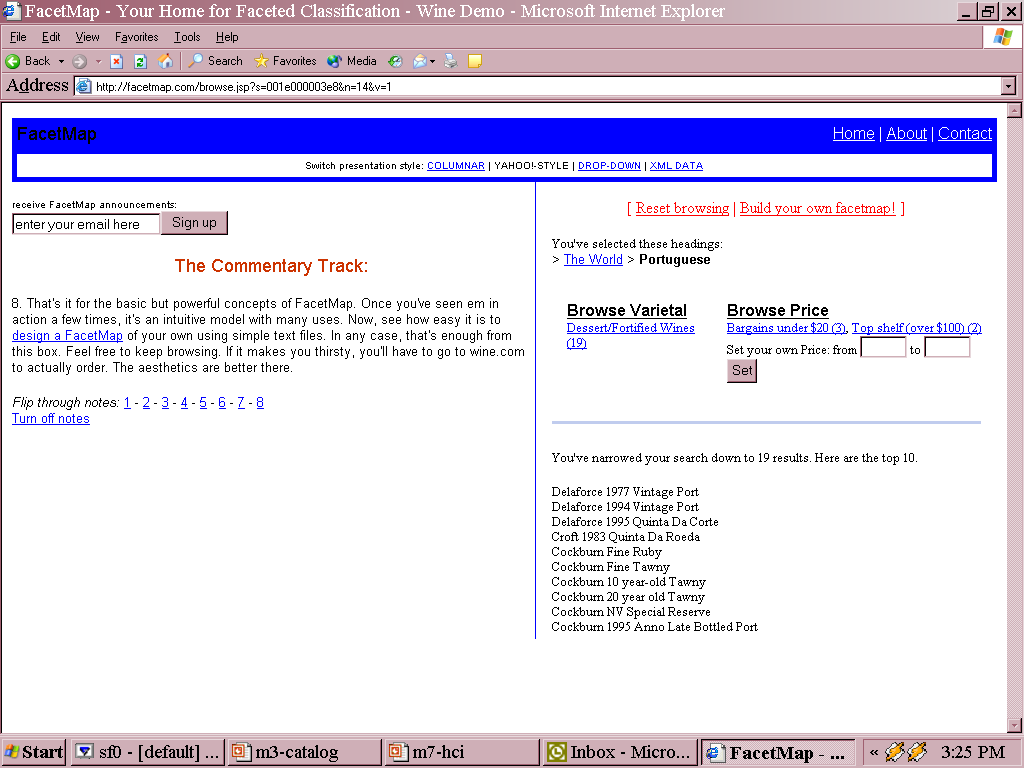The width and height of the screenshot is (1024, 768).
Task: Refresh the page with the Refresh icon
Action: click(x=141, y=61)
